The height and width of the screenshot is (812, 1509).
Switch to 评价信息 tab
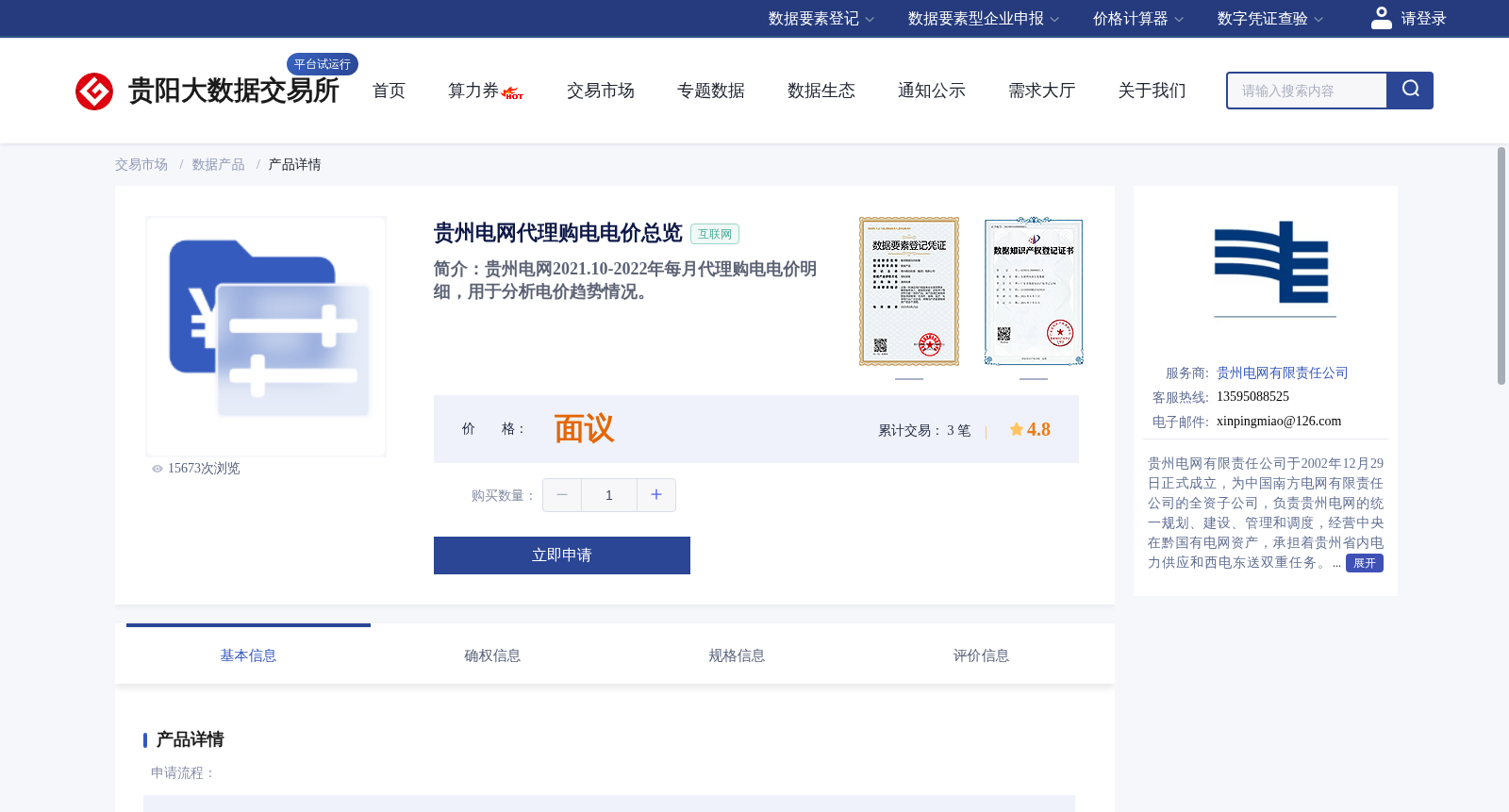981,655
